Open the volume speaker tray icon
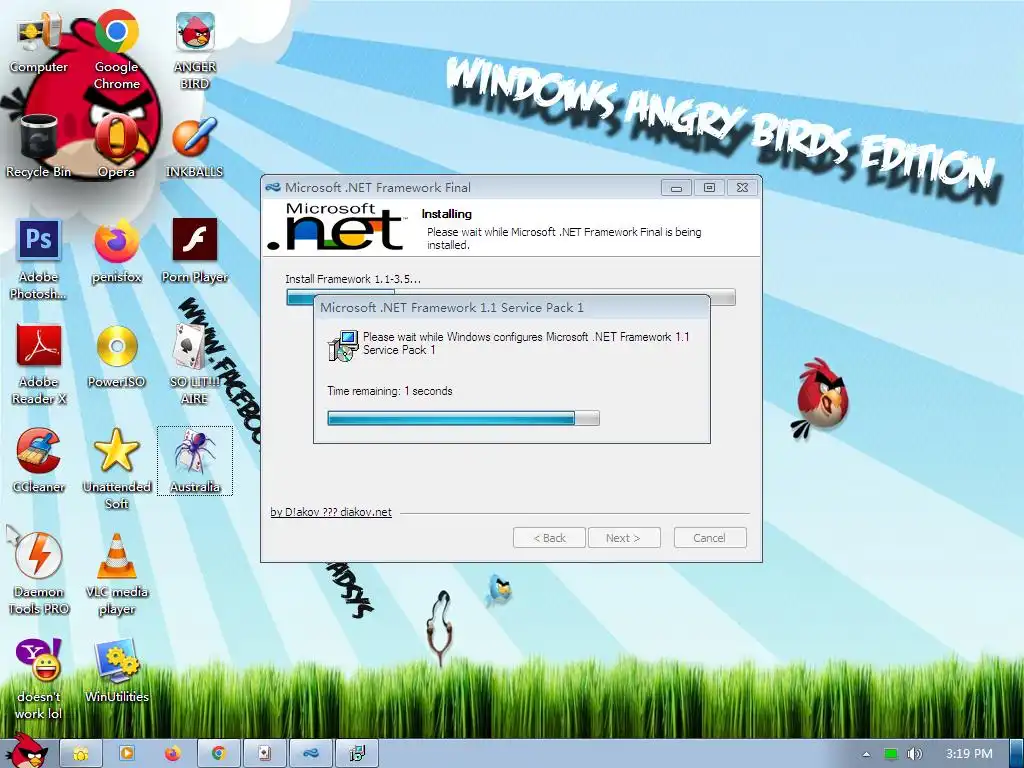Image resolution: width=1024 pixels, height=768 pixels. [x=915, y=754]
